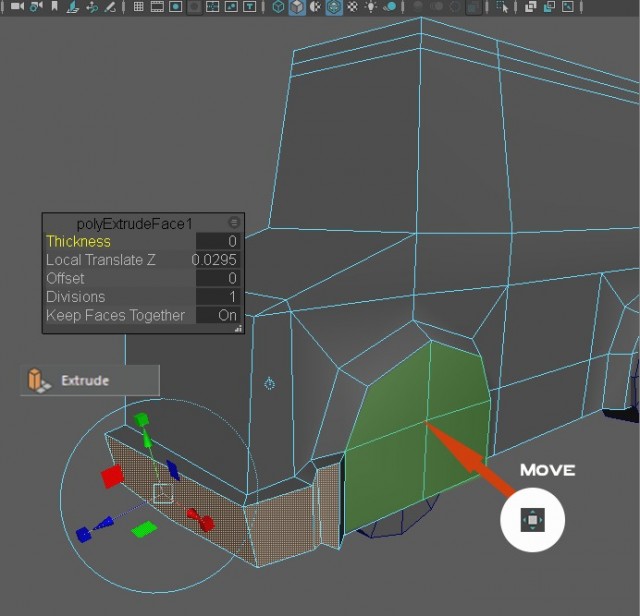Click the polyExtrudeFace1 panel title
This screenshot has width=640, height=616.
point(134,224)
